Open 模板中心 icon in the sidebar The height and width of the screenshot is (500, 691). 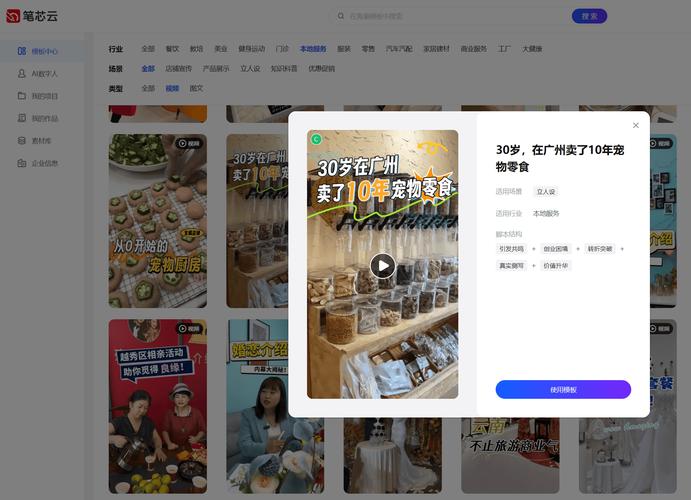point(22,51)
